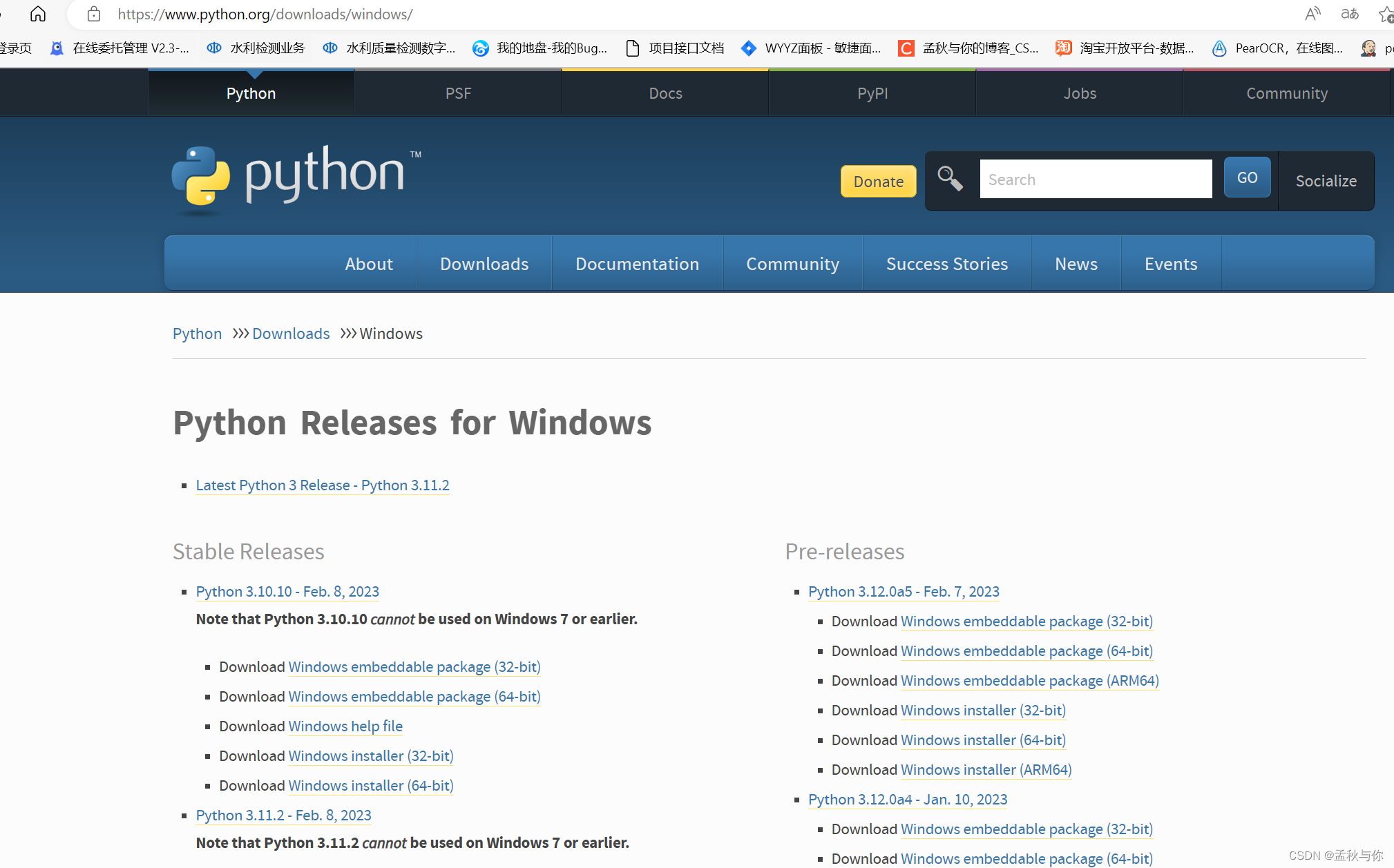Open the Documentation navigation menu

637,264
